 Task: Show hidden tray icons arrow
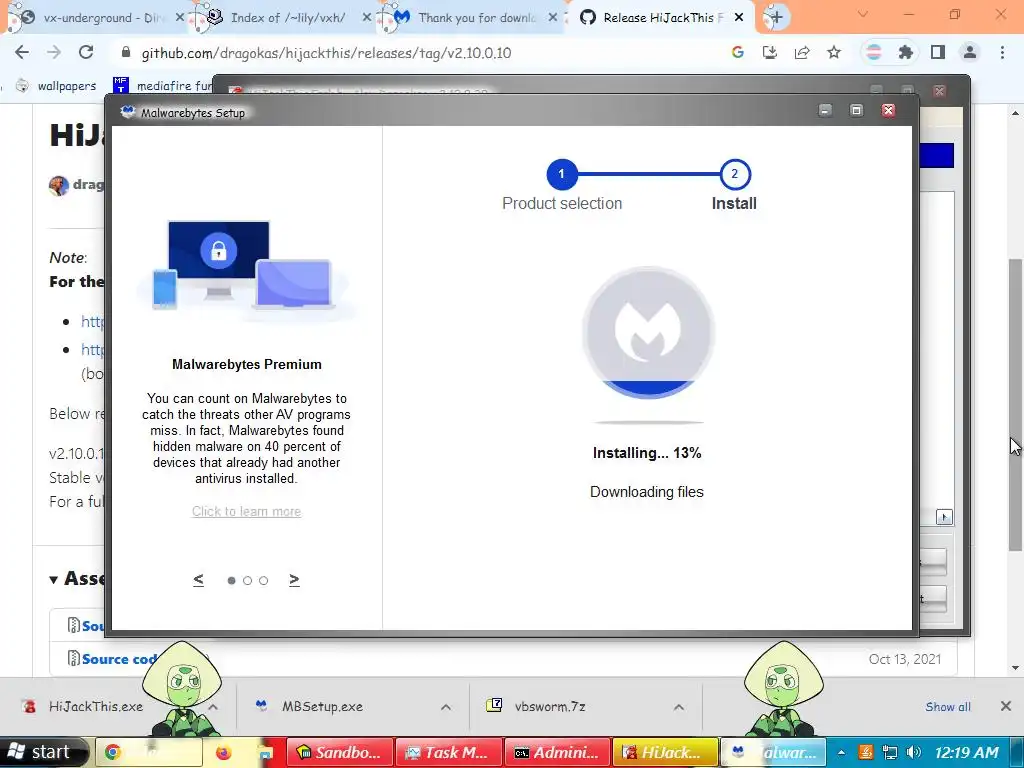[842, 752]
